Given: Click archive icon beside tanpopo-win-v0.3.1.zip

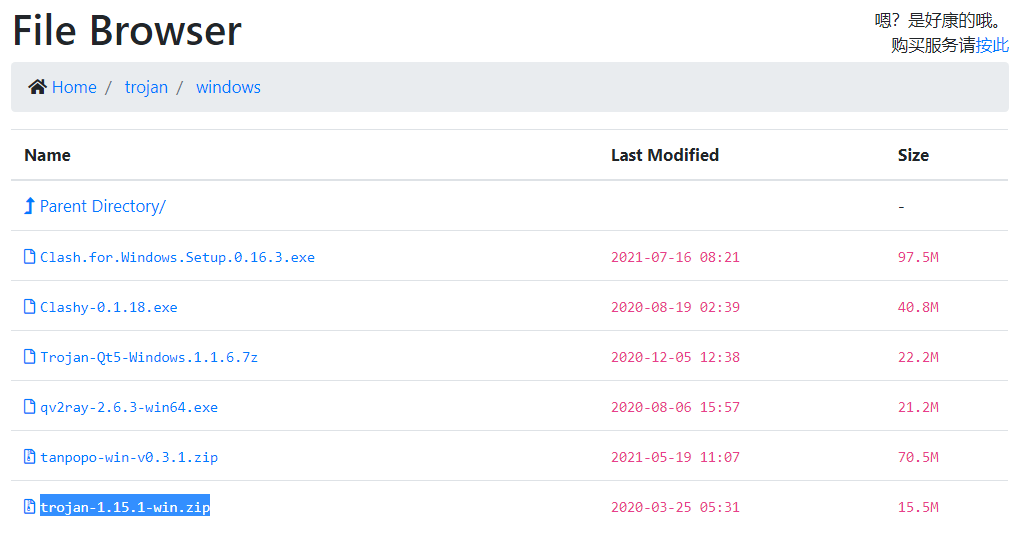Looking at the screenshot, I should (x=29, y=457).
